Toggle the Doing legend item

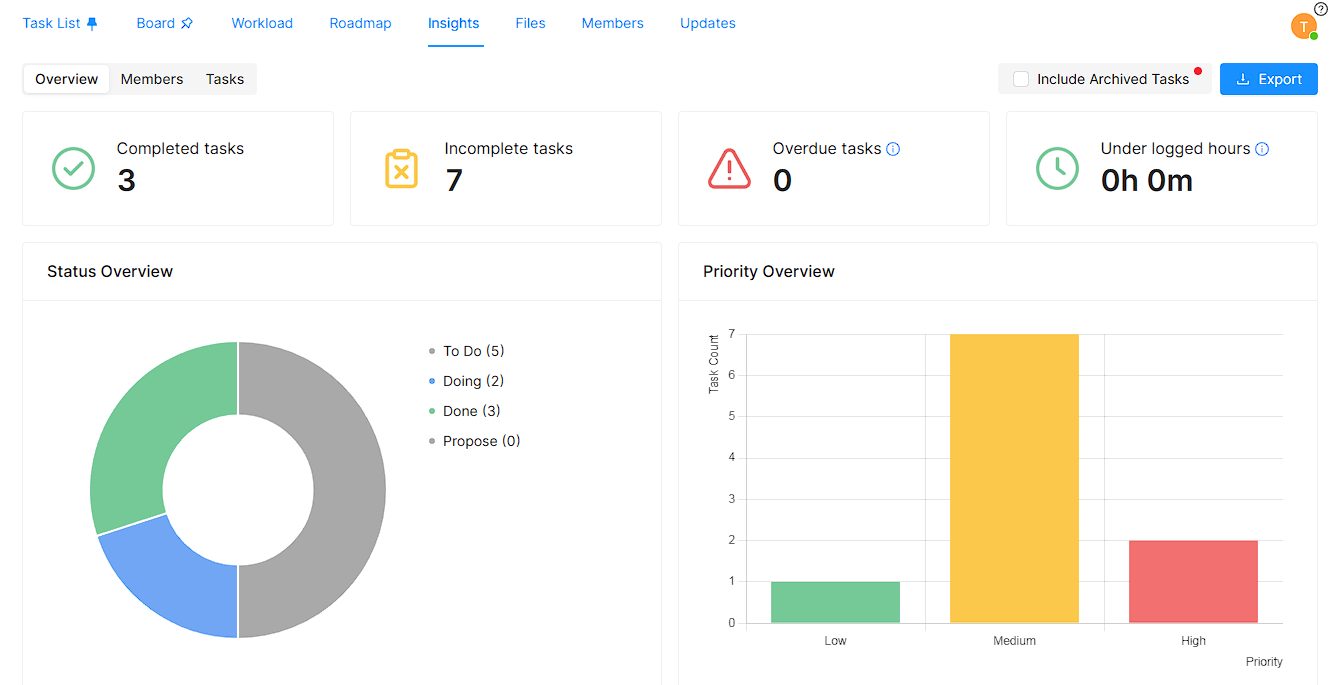click(473, 381)
